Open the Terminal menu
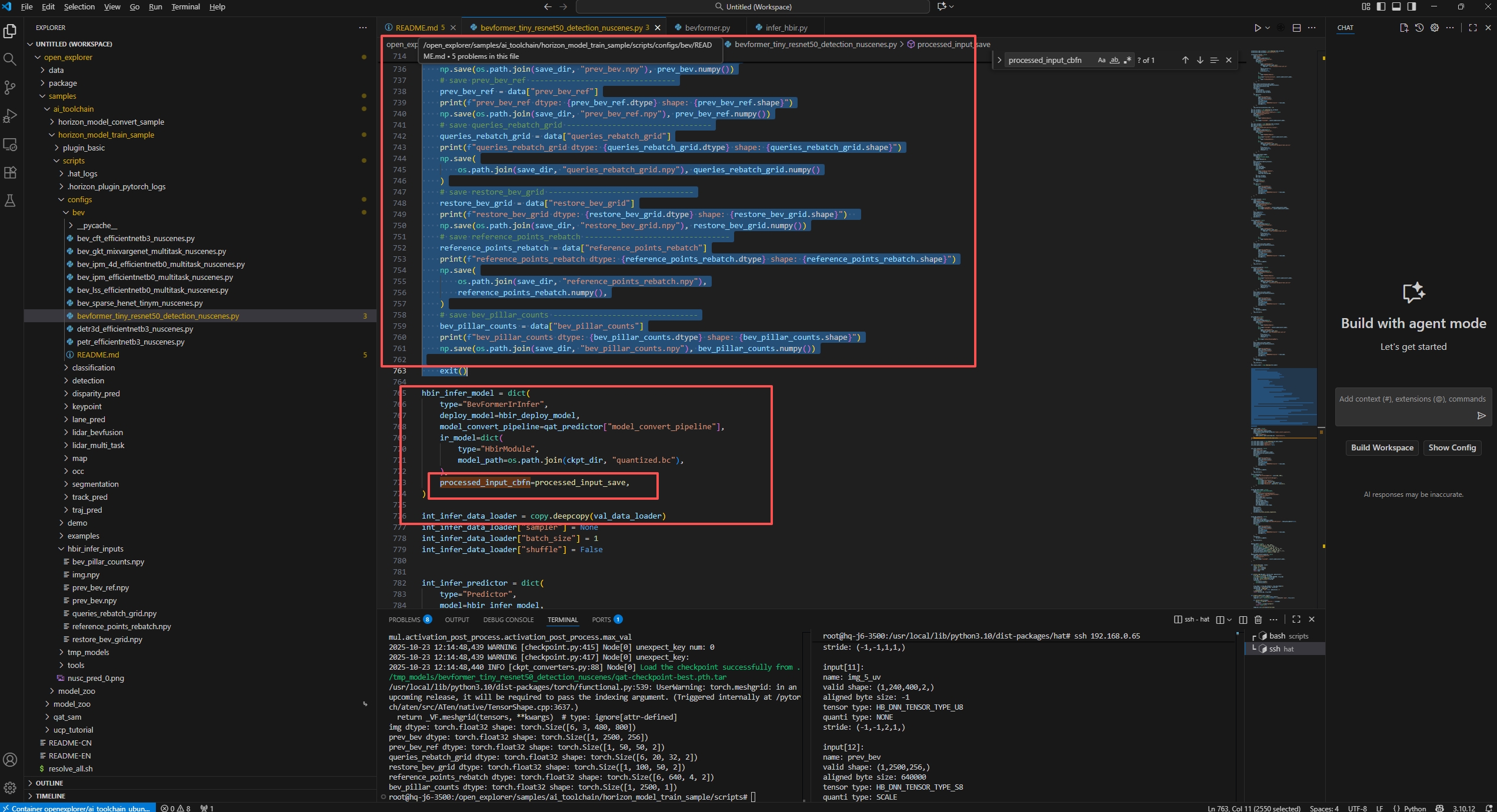Screen dimensions: 1497x812 (185, 6)
